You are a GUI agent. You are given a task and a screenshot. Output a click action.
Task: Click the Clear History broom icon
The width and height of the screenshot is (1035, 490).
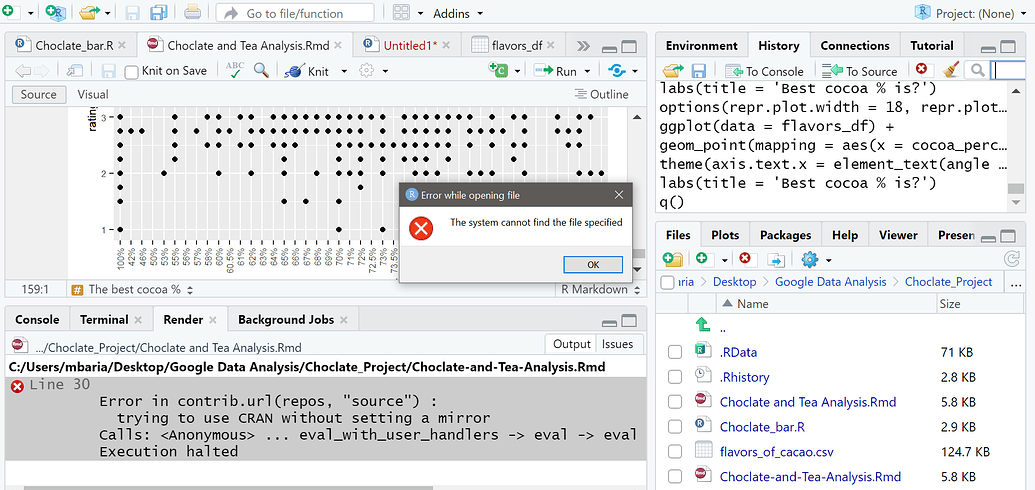(950, 70)
